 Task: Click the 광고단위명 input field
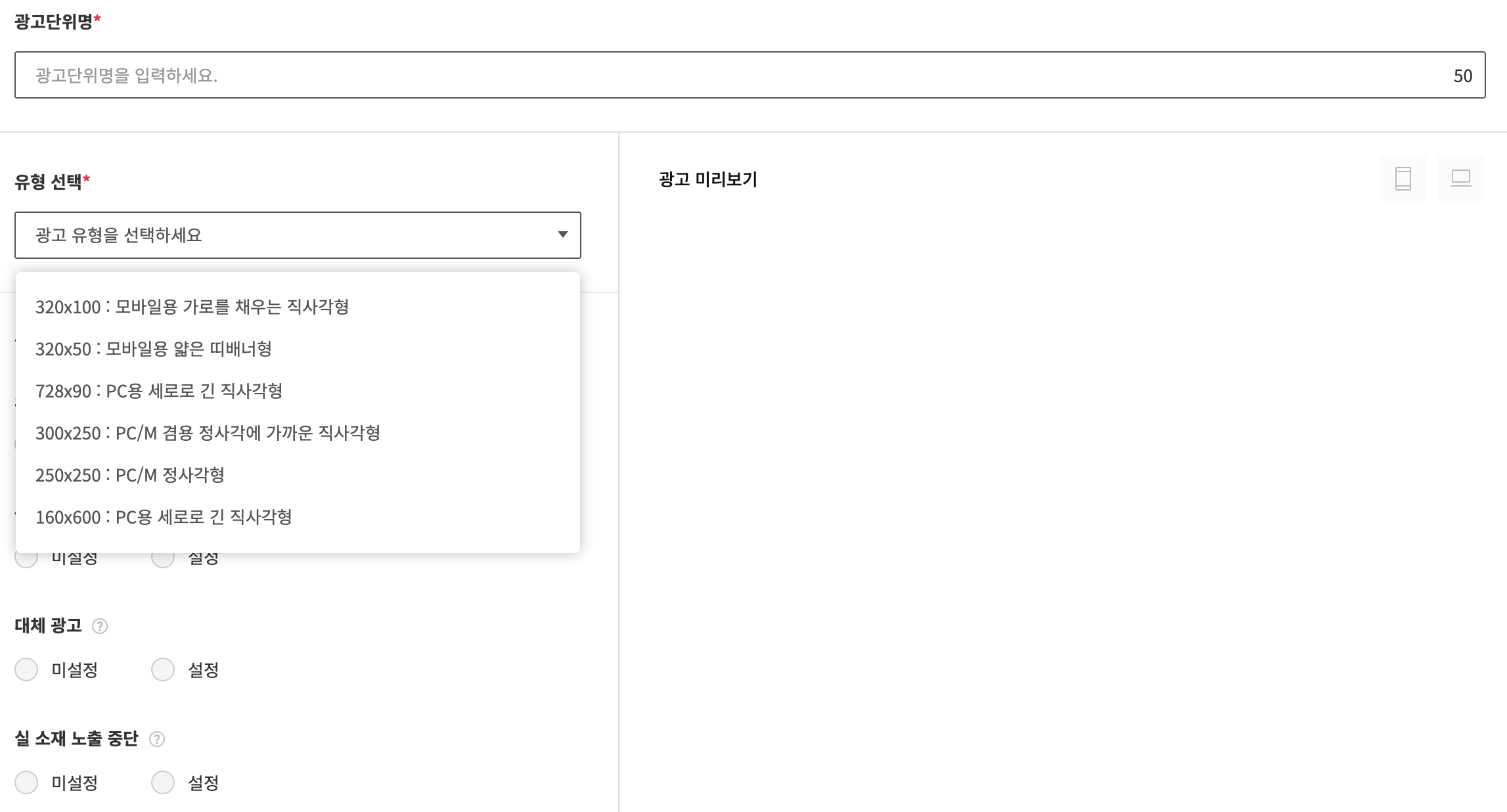[x=723, y=75]
